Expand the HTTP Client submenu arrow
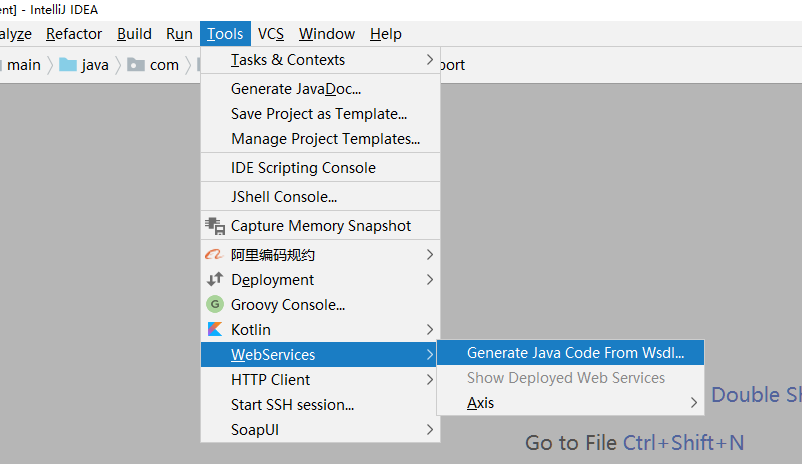 [430, 380]
